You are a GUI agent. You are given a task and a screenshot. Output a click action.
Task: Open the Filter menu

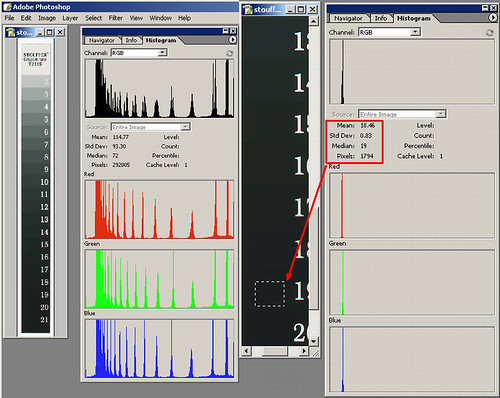pos(116,18)
